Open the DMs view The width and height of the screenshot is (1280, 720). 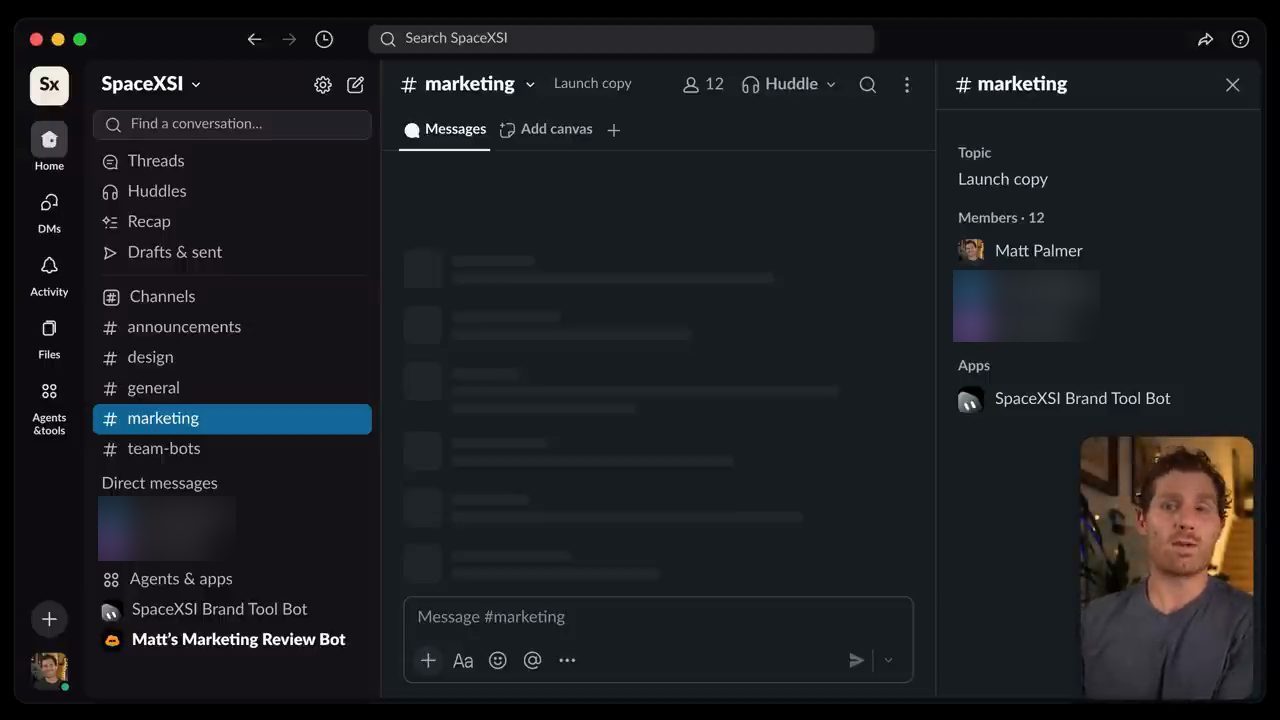(x=49, y=213)
